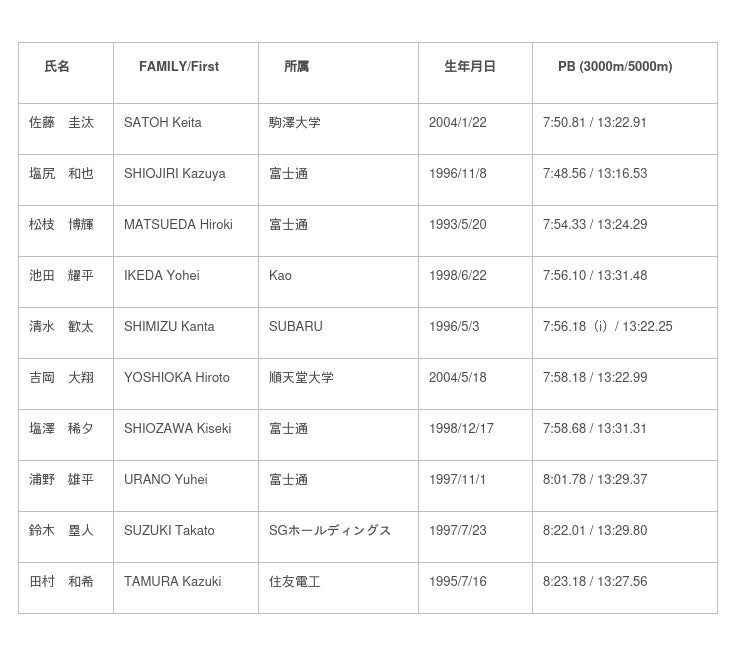Click the TAMURA Kazuki cell

[x=173, y=582]
